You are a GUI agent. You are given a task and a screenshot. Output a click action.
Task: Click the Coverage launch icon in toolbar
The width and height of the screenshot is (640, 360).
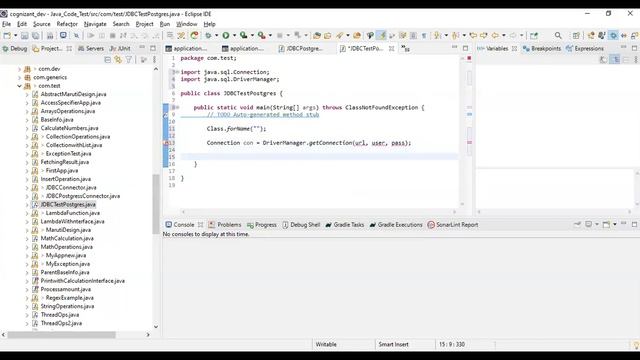[x=244, y=36]
